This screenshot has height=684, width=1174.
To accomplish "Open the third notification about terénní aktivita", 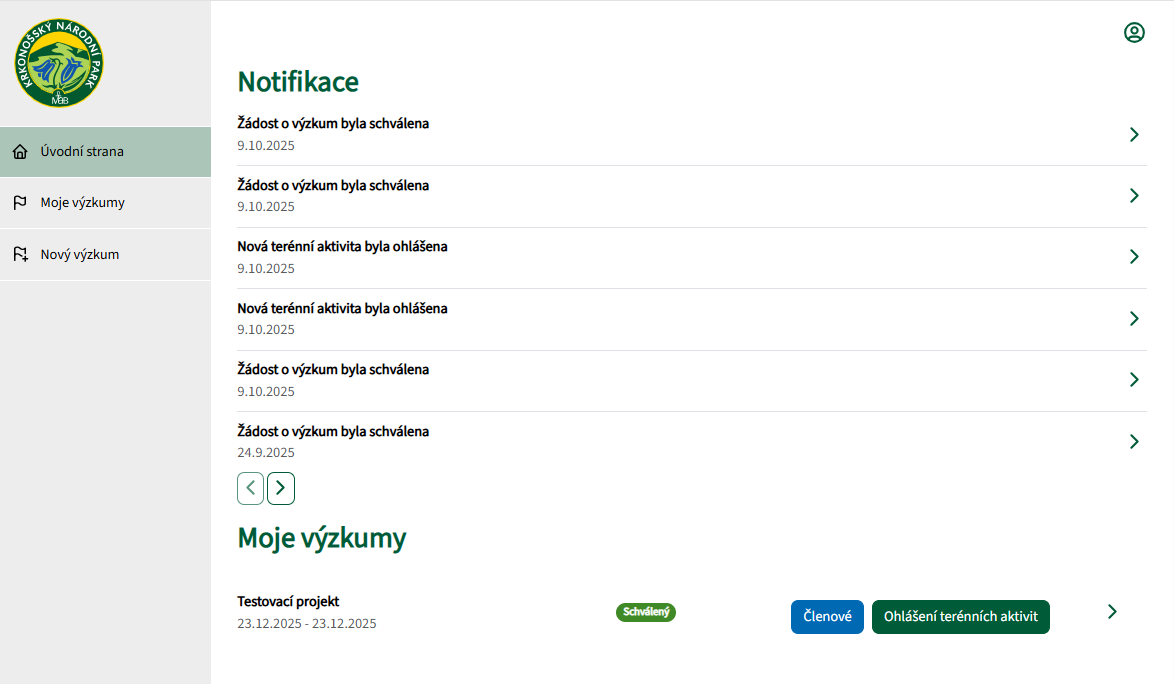I will tap(342, 247).
